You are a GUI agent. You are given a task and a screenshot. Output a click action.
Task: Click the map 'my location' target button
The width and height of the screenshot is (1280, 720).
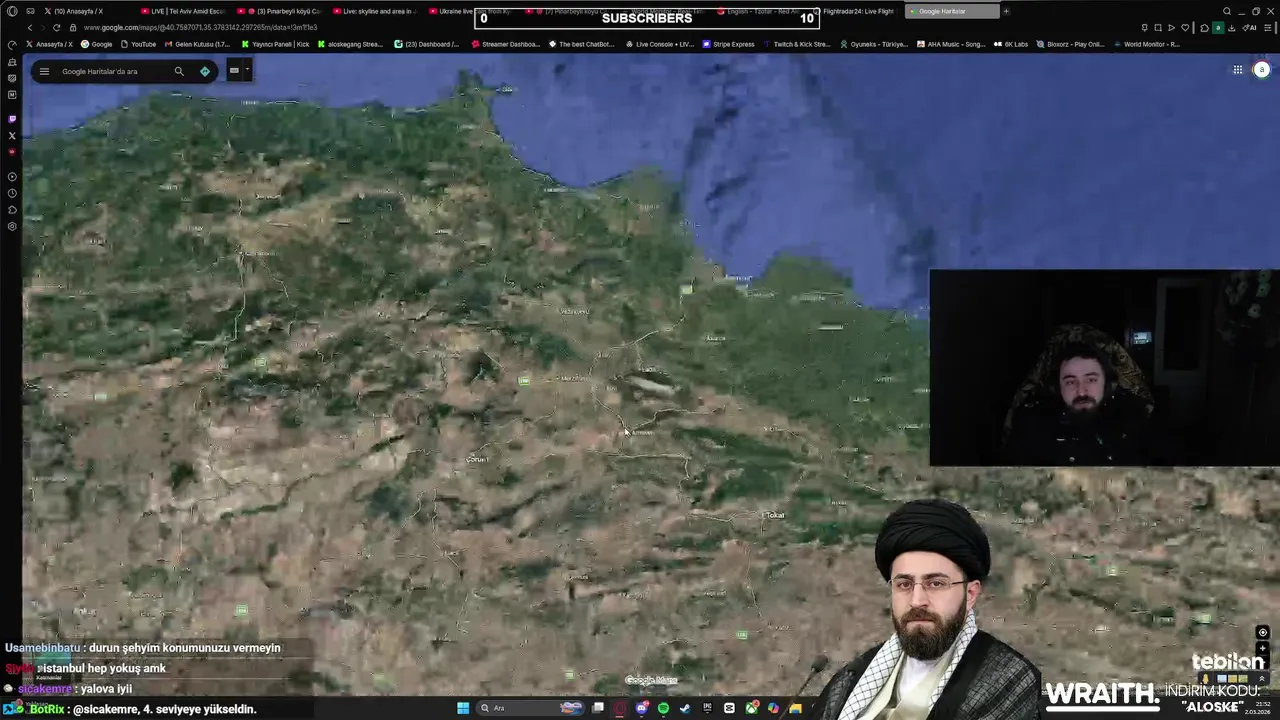coord(1262,632)
